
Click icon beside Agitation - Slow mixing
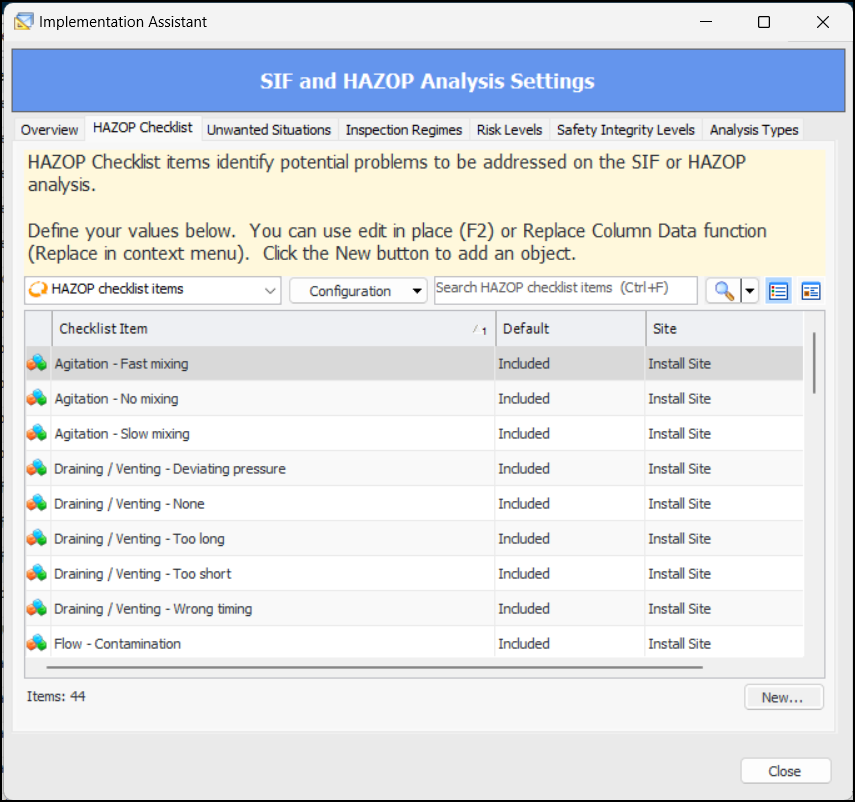click(37, 434)
